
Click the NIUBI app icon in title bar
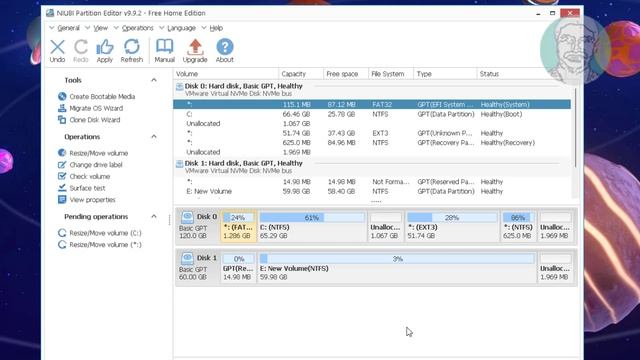tap(50, 13)
